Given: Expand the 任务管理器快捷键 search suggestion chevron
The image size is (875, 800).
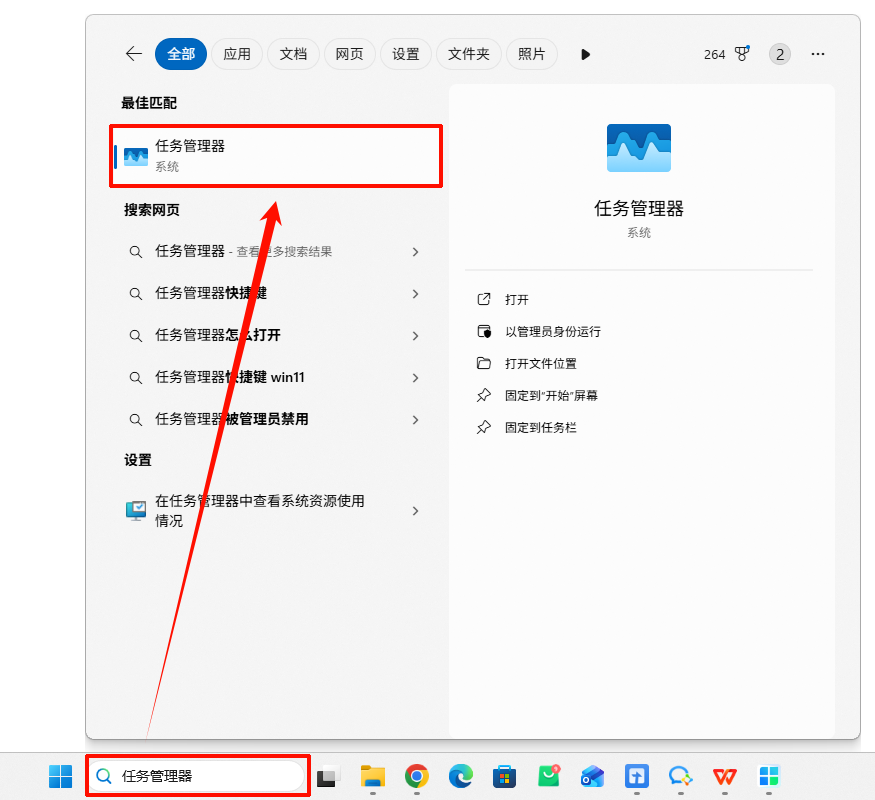Looking at the screenshot, I should pyautogui.click(x=415, y=294).
